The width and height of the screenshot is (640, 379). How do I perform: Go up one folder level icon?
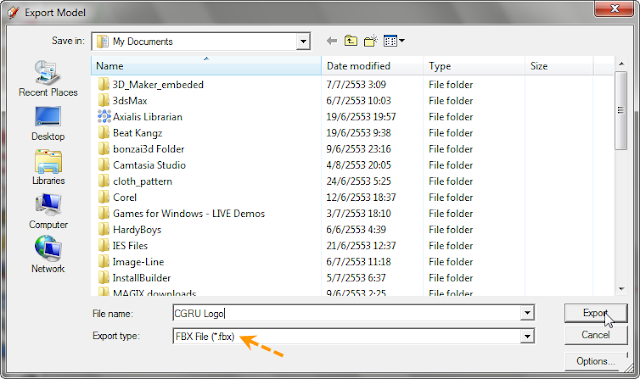point(351,41)
